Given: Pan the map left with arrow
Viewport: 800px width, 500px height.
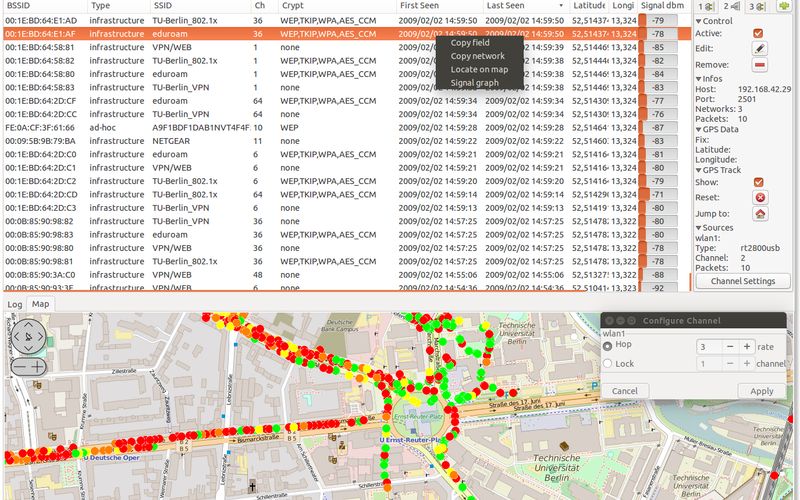Looking at the screenshot, I should point(16,336).
